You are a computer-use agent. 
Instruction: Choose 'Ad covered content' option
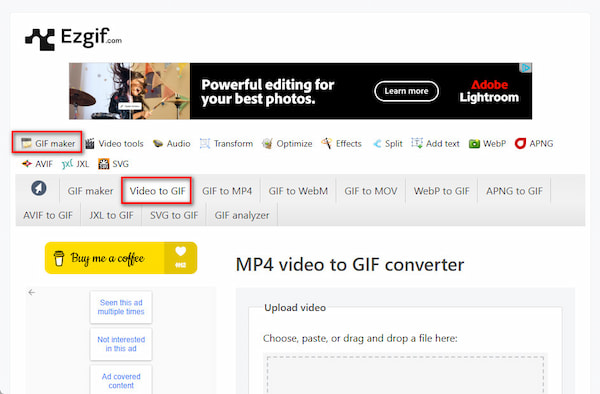121,380
